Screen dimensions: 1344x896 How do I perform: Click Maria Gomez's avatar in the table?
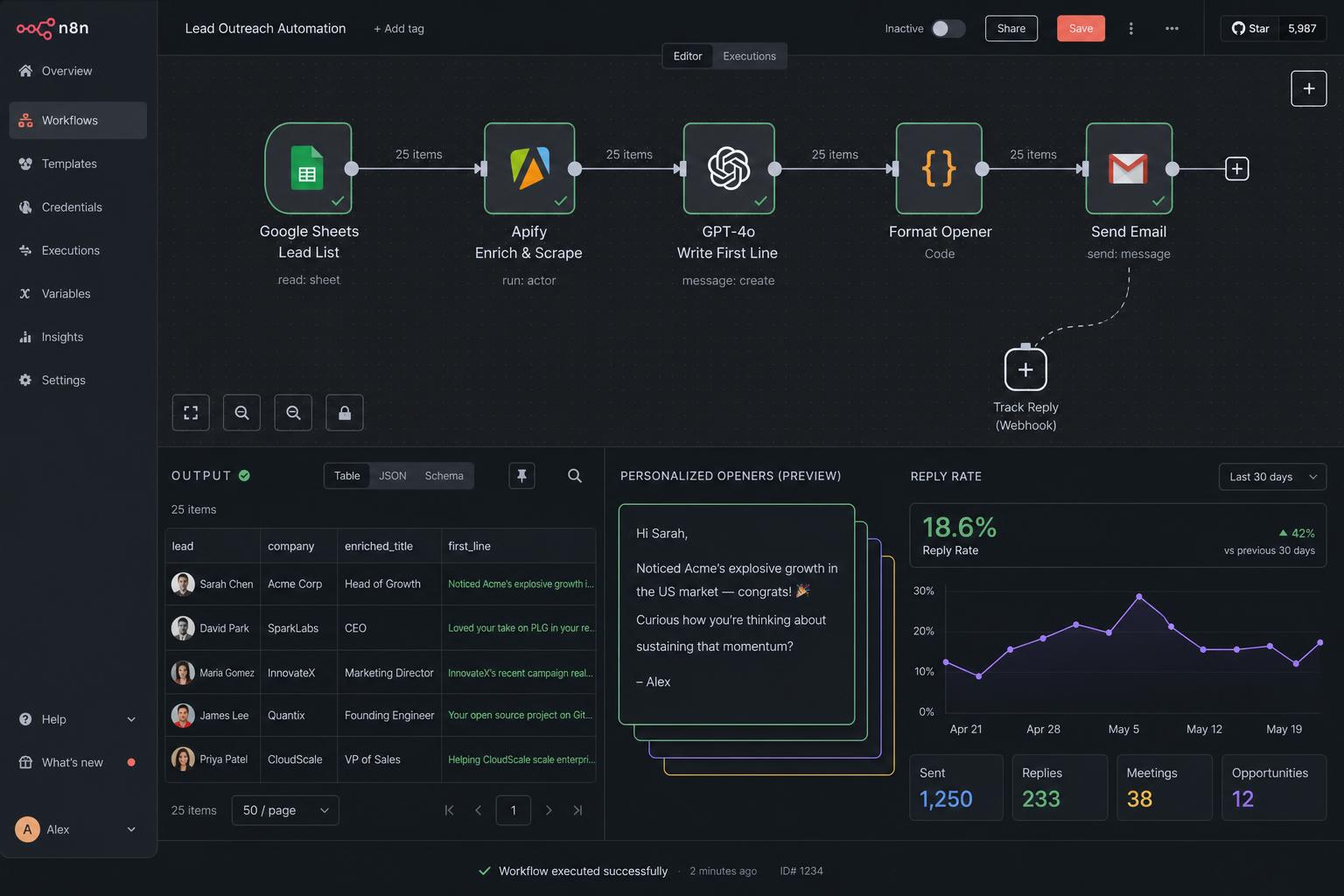click(x=183, y=672)
